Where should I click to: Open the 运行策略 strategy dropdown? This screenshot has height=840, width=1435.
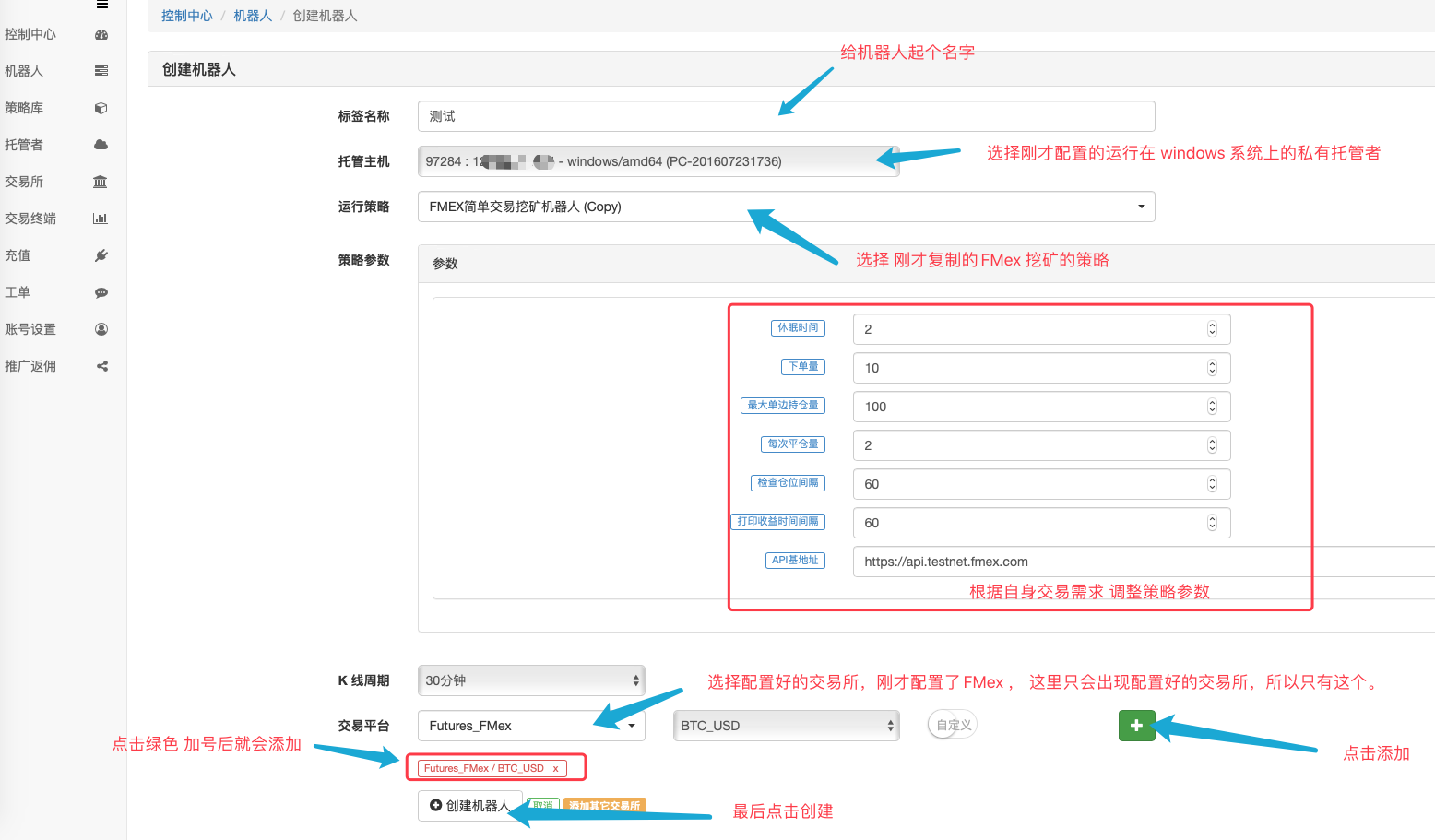786,207
